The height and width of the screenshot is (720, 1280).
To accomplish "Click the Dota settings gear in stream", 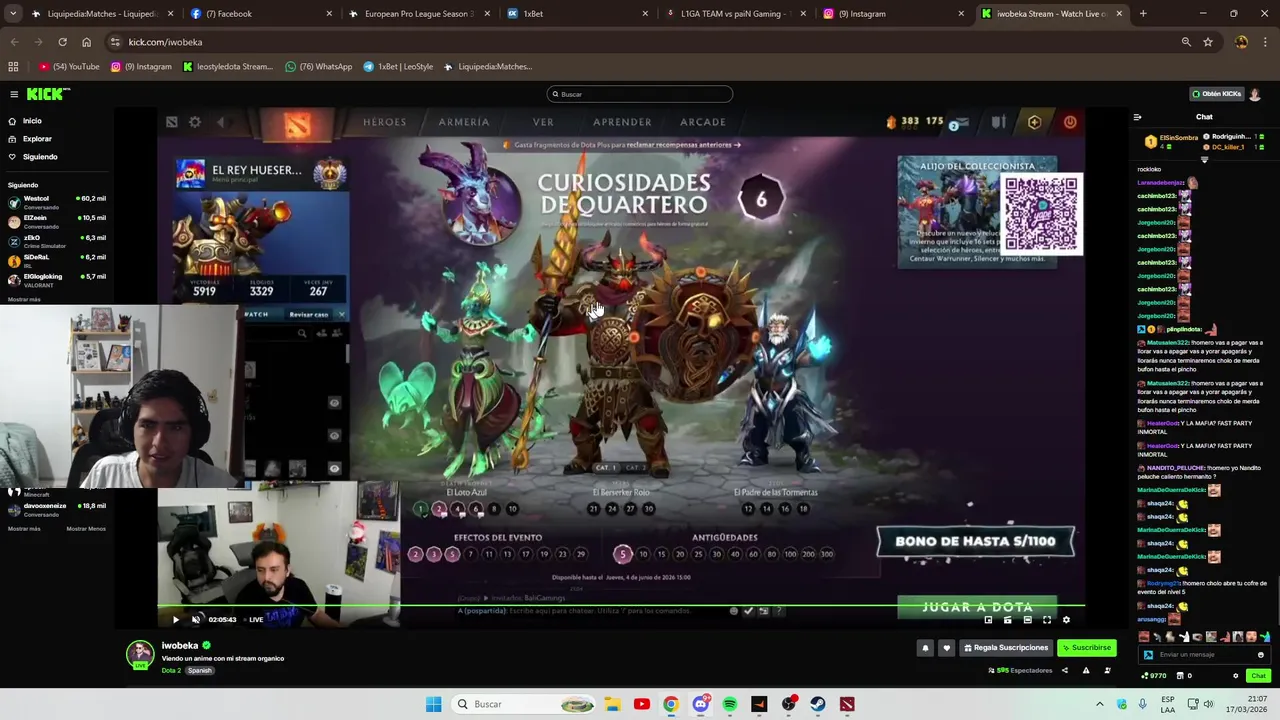I will pyautogui.click(x=195, y=122).
